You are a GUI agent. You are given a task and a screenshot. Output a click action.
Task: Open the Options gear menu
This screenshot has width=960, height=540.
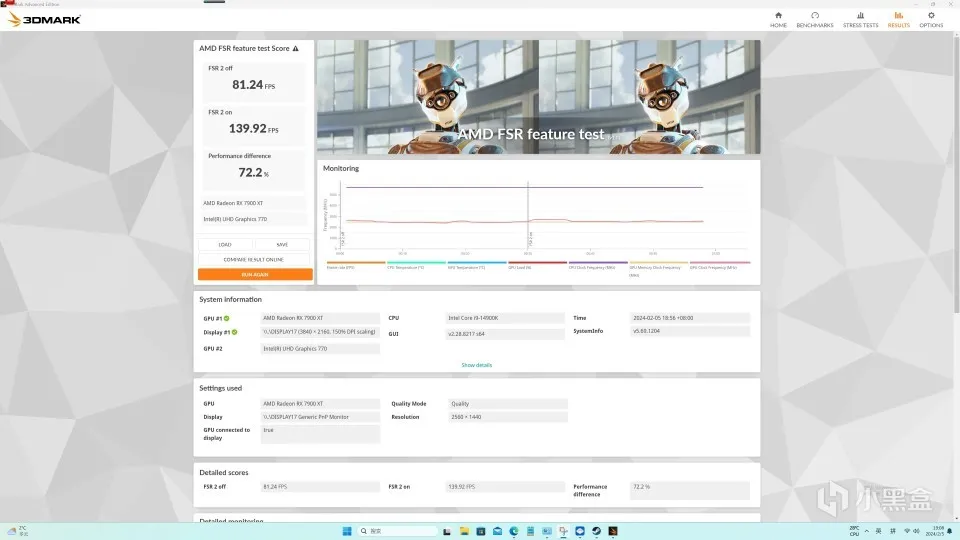click(931, 20)
